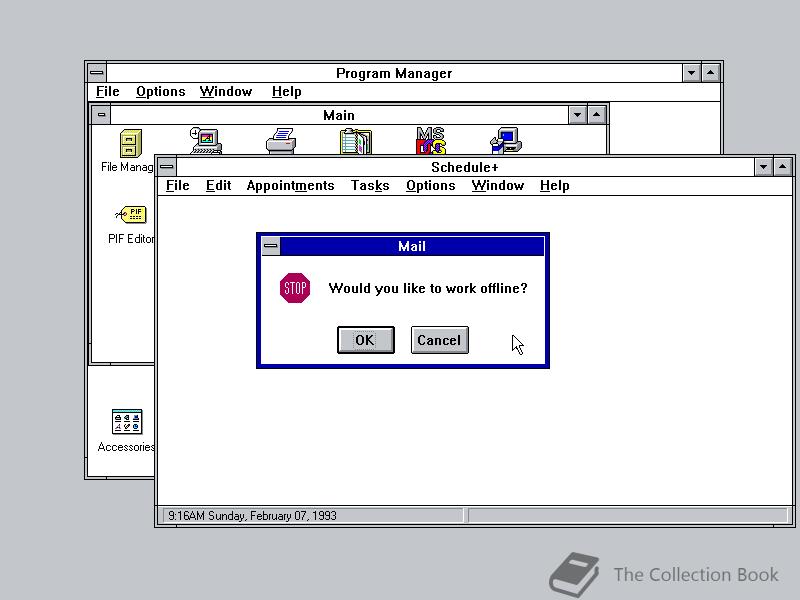Open the Schedule+ Window menu

[x=497, y=185]
